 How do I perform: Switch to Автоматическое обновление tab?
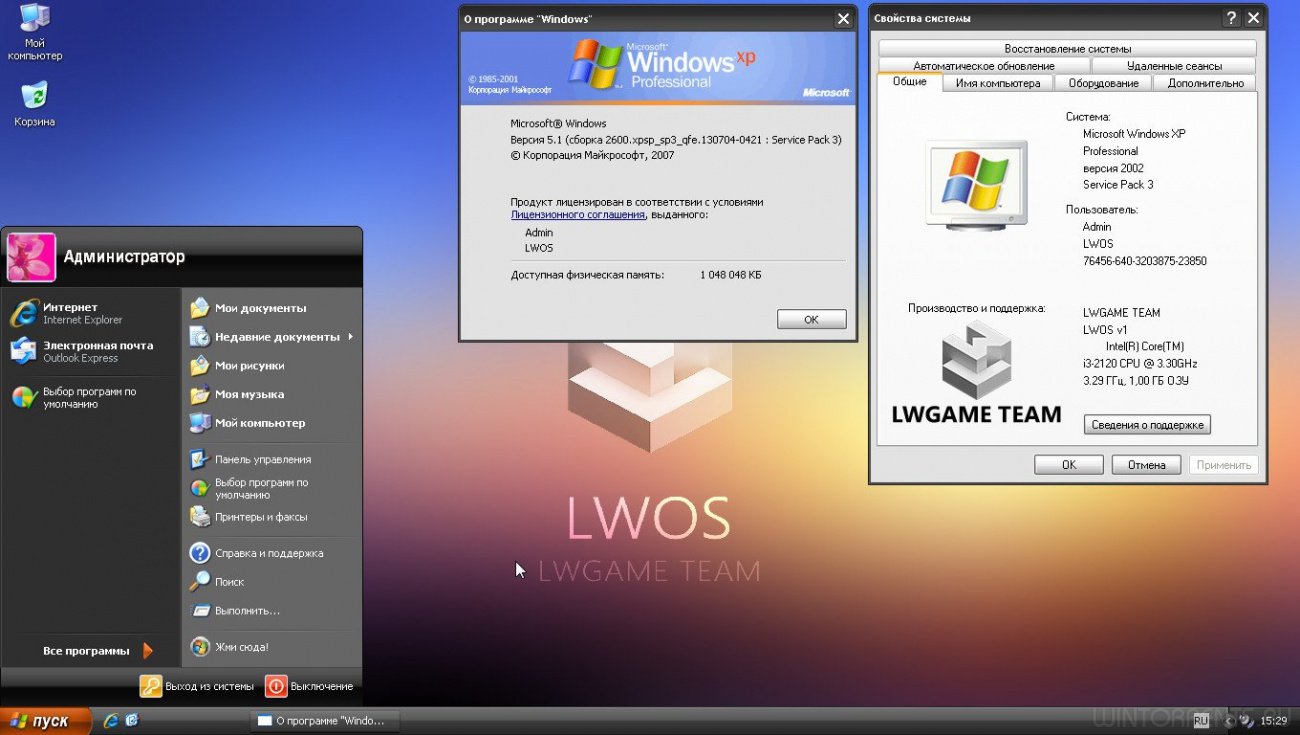(983, 66)
